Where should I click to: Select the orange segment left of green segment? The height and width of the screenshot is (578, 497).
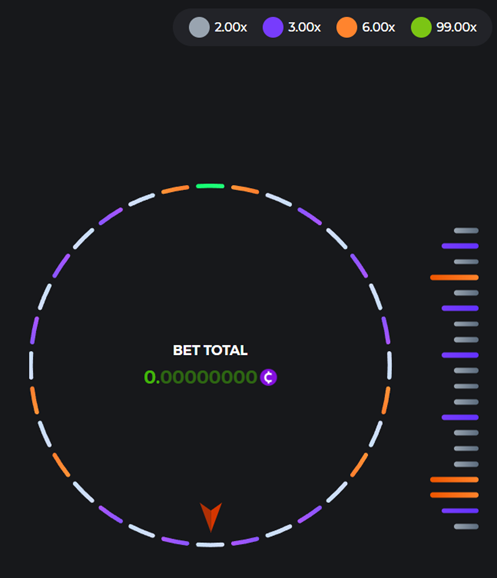[175, 189]
